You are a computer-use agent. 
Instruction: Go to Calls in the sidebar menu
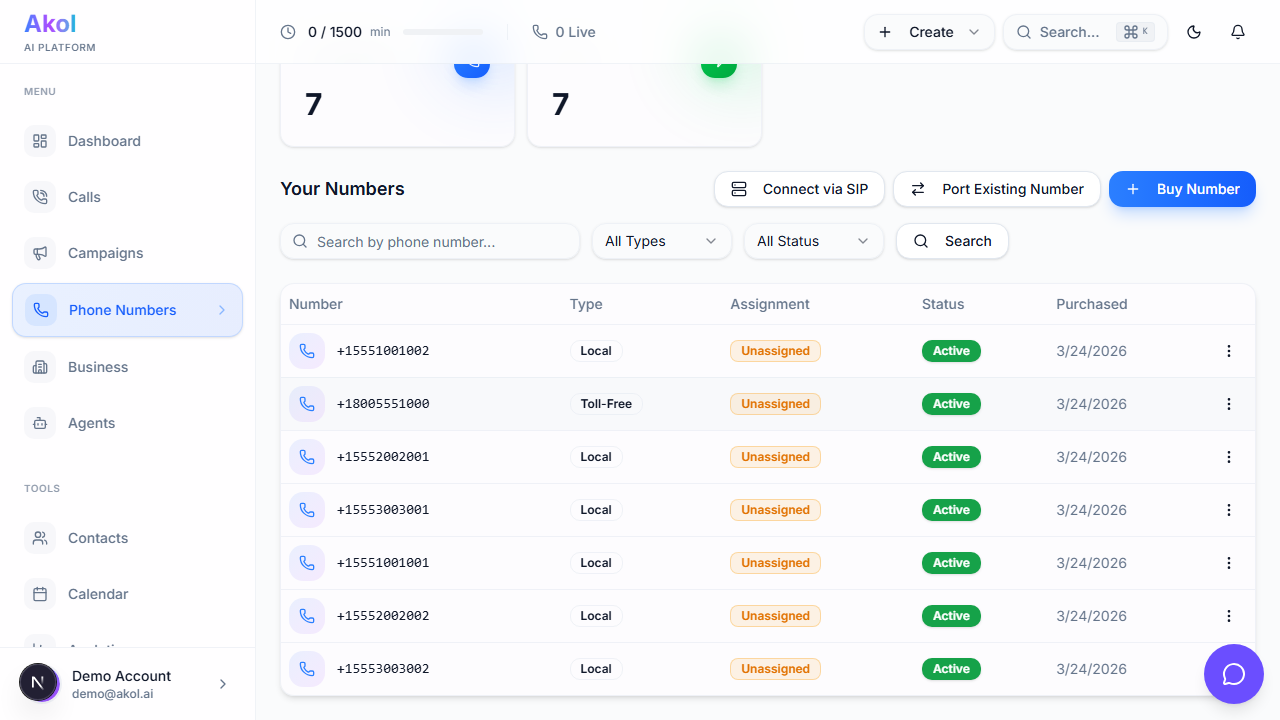point(84,197)
